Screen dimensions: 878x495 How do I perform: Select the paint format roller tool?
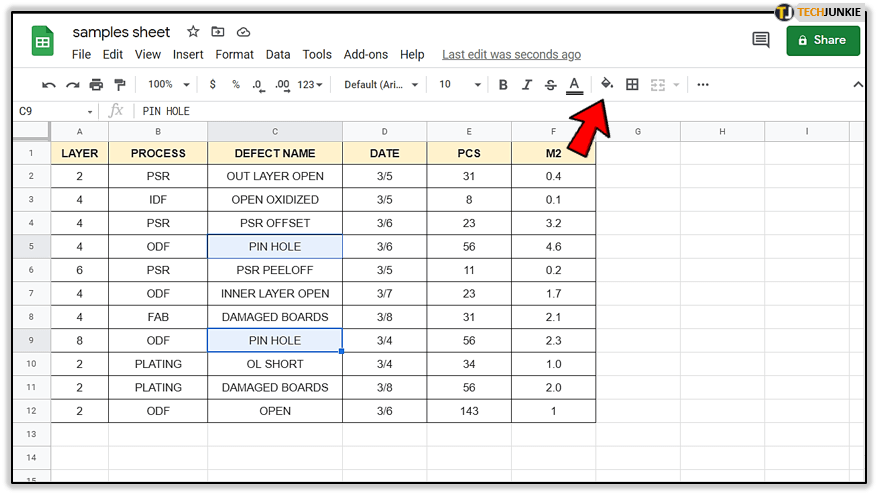click(x=120, y=85)
